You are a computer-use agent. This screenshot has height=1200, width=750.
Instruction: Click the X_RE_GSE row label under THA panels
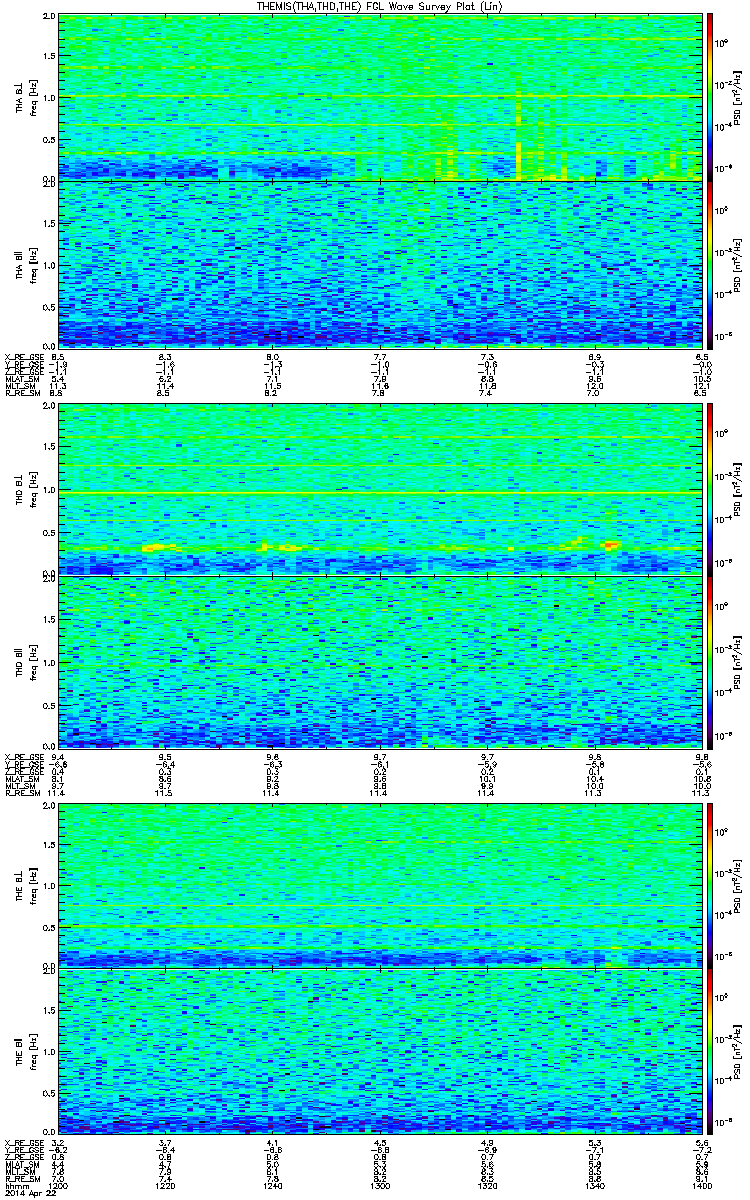(x=23, y=356)
